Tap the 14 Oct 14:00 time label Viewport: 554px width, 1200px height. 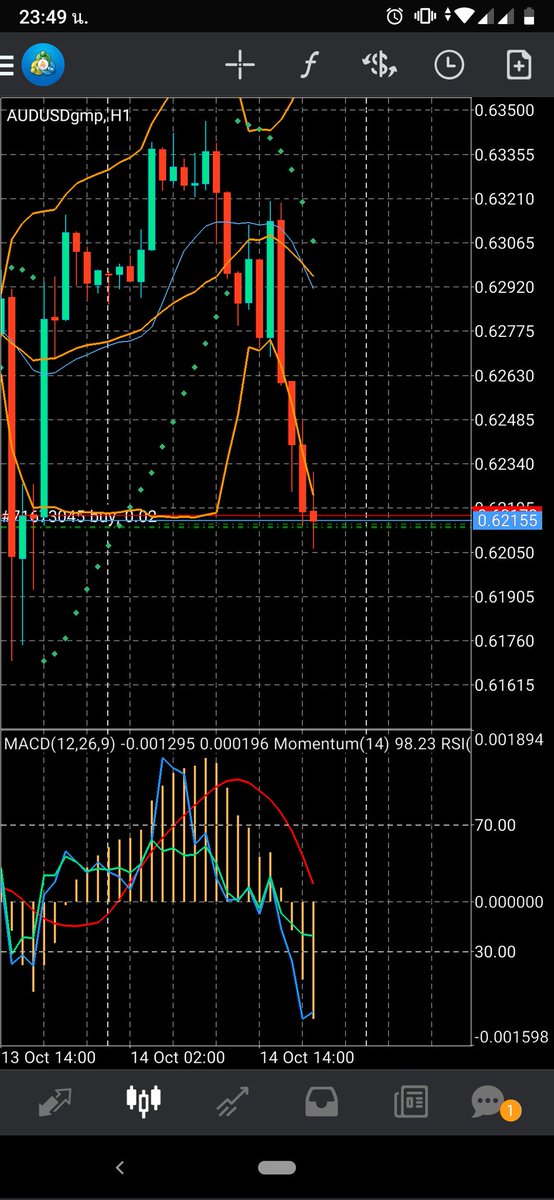pyautogui.click(x=306, y=1057)
